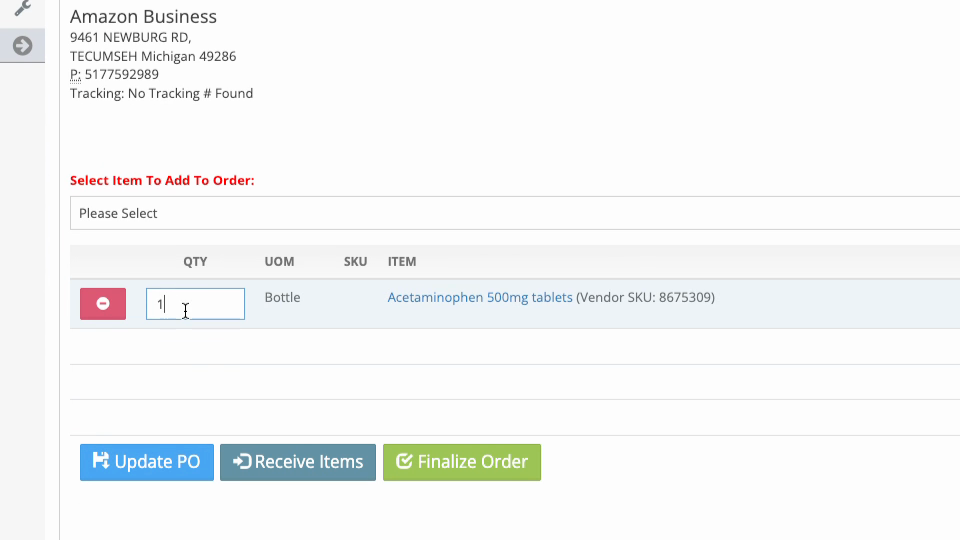Click the 9461 NEWBURG RD address line
The height and width of the screenshot is (540, 960).
click(130, 37)
